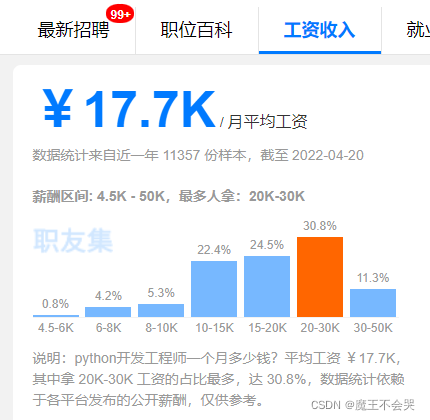
Task: Click the 22.4% percentage label
Action: pyautogui.click(x=214, y=250)
